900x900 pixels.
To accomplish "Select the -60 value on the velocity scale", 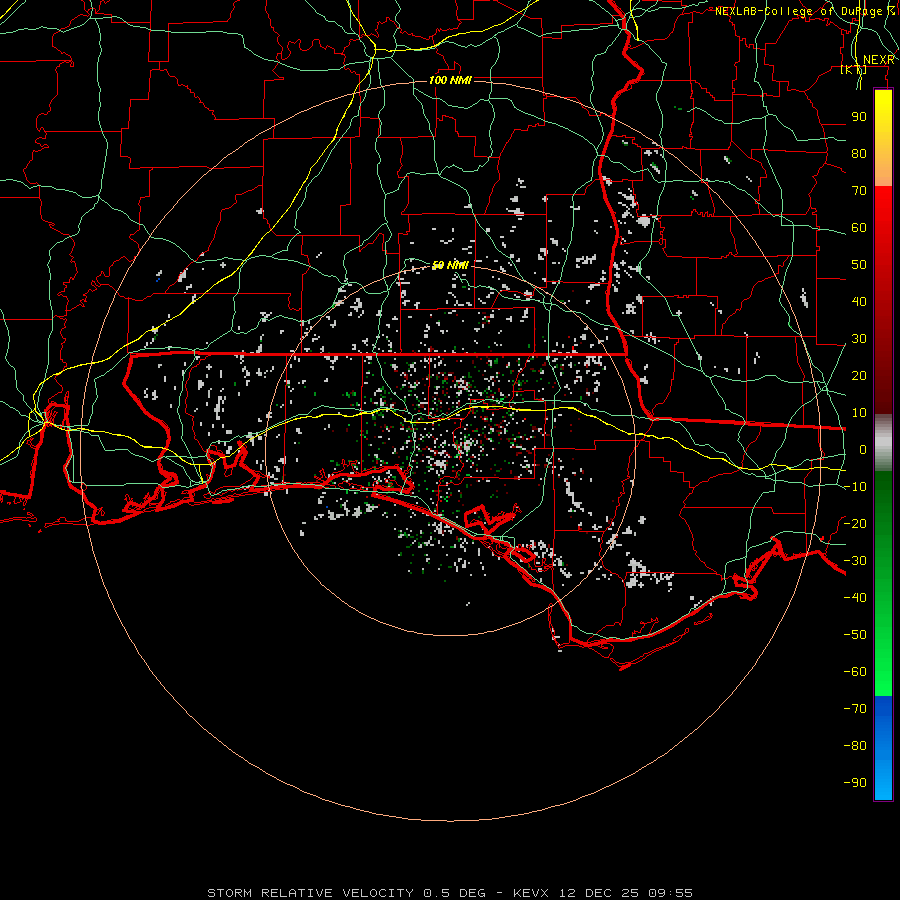I will (855, 672).
